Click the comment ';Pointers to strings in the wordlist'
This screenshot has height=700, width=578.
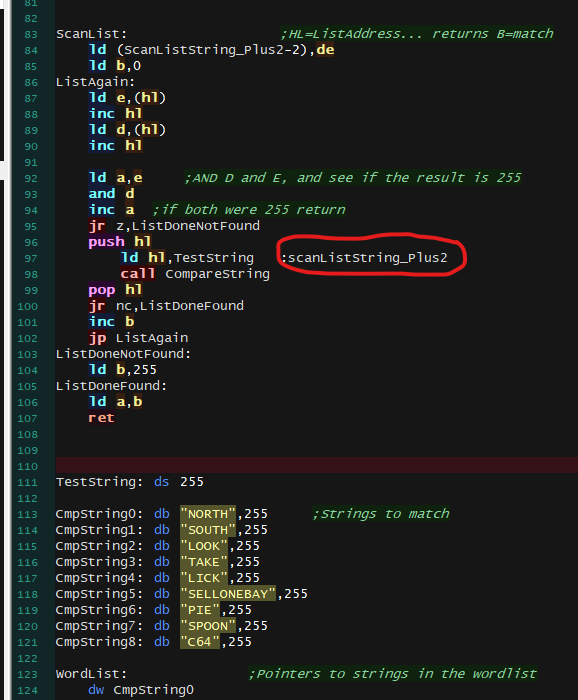coord(393,674)
